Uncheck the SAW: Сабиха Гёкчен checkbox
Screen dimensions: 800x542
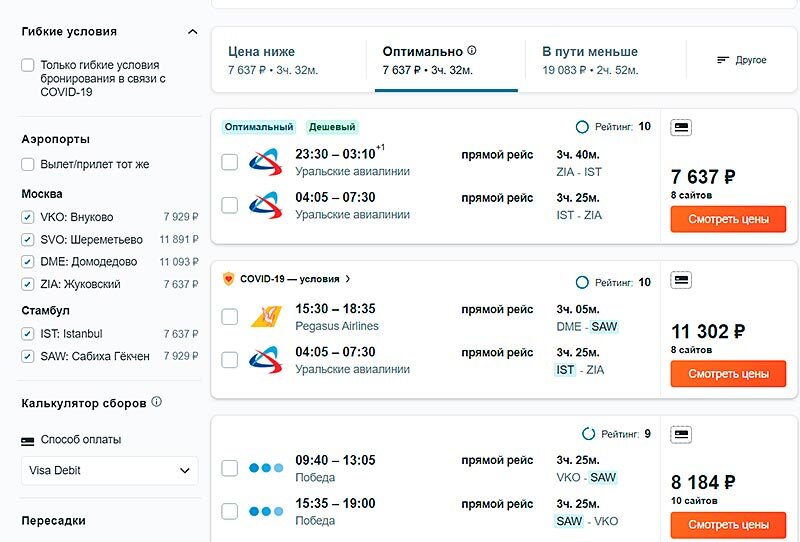(28, 356)
